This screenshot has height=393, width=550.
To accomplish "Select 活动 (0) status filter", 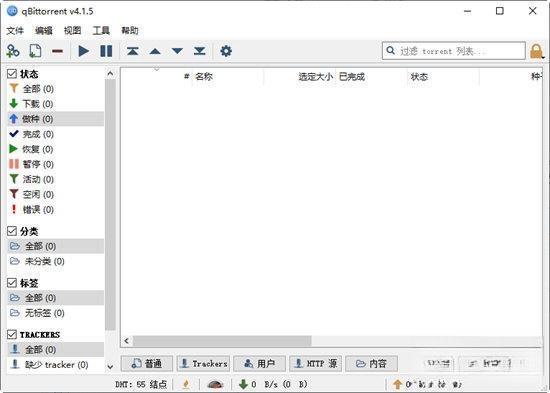I will [x=55, y=179].
